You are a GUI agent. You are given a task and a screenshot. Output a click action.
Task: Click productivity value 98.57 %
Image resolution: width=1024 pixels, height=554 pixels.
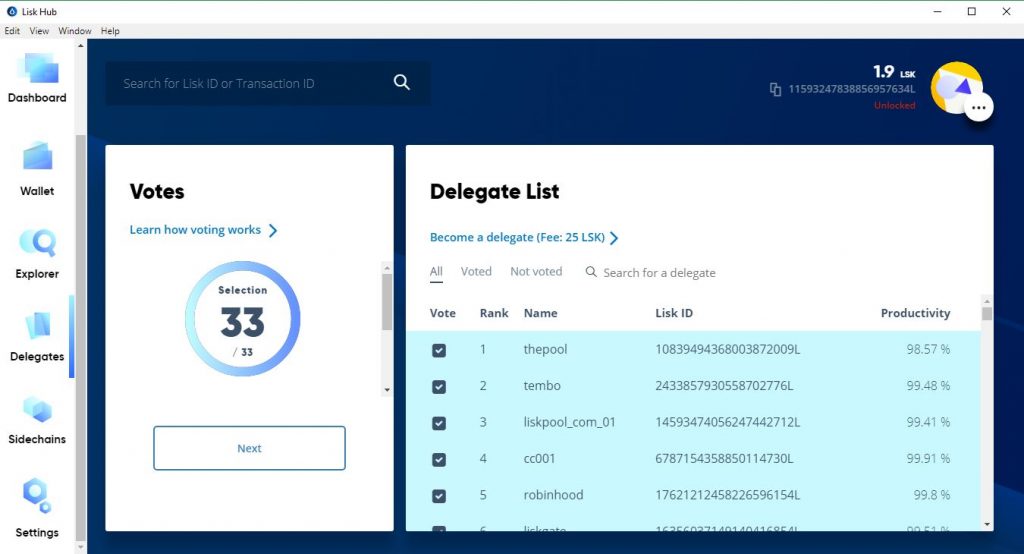pos(928,349)
